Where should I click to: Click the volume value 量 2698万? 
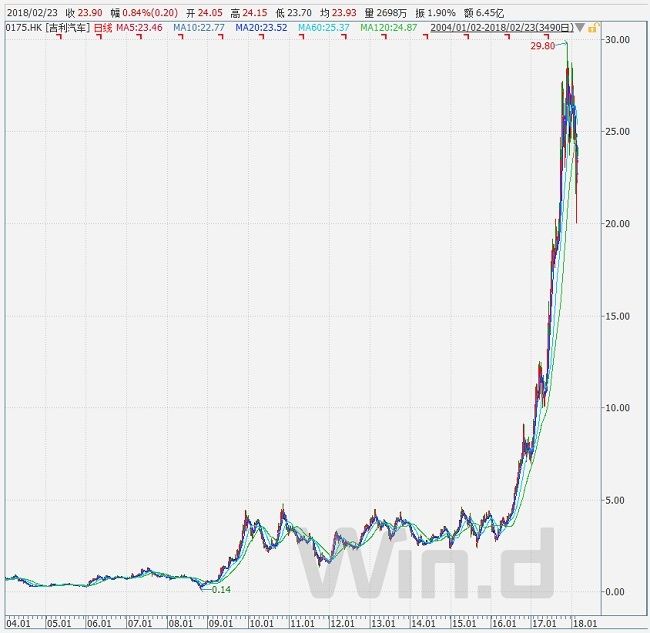(386, 13)
